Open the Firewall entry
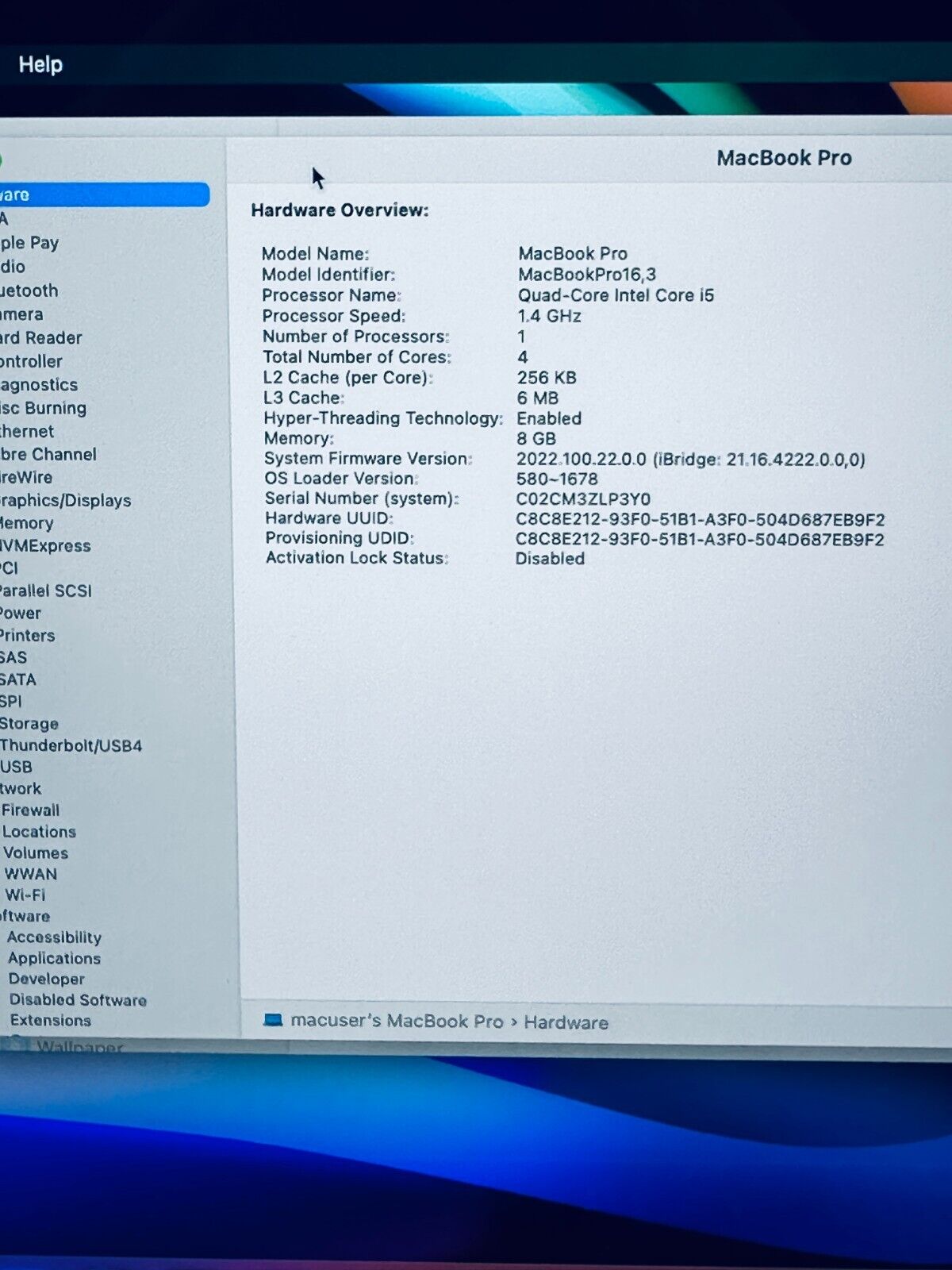The width and height of the screenshot is (952, 1270). [x=31, y=810]
